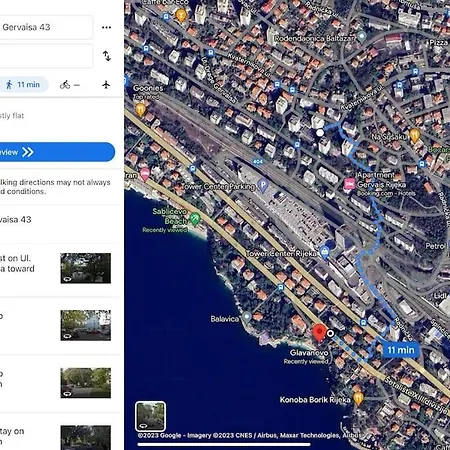Select the walking 11 min travel mode
Viewport: 450px width, 450px height.
[24, 85]
